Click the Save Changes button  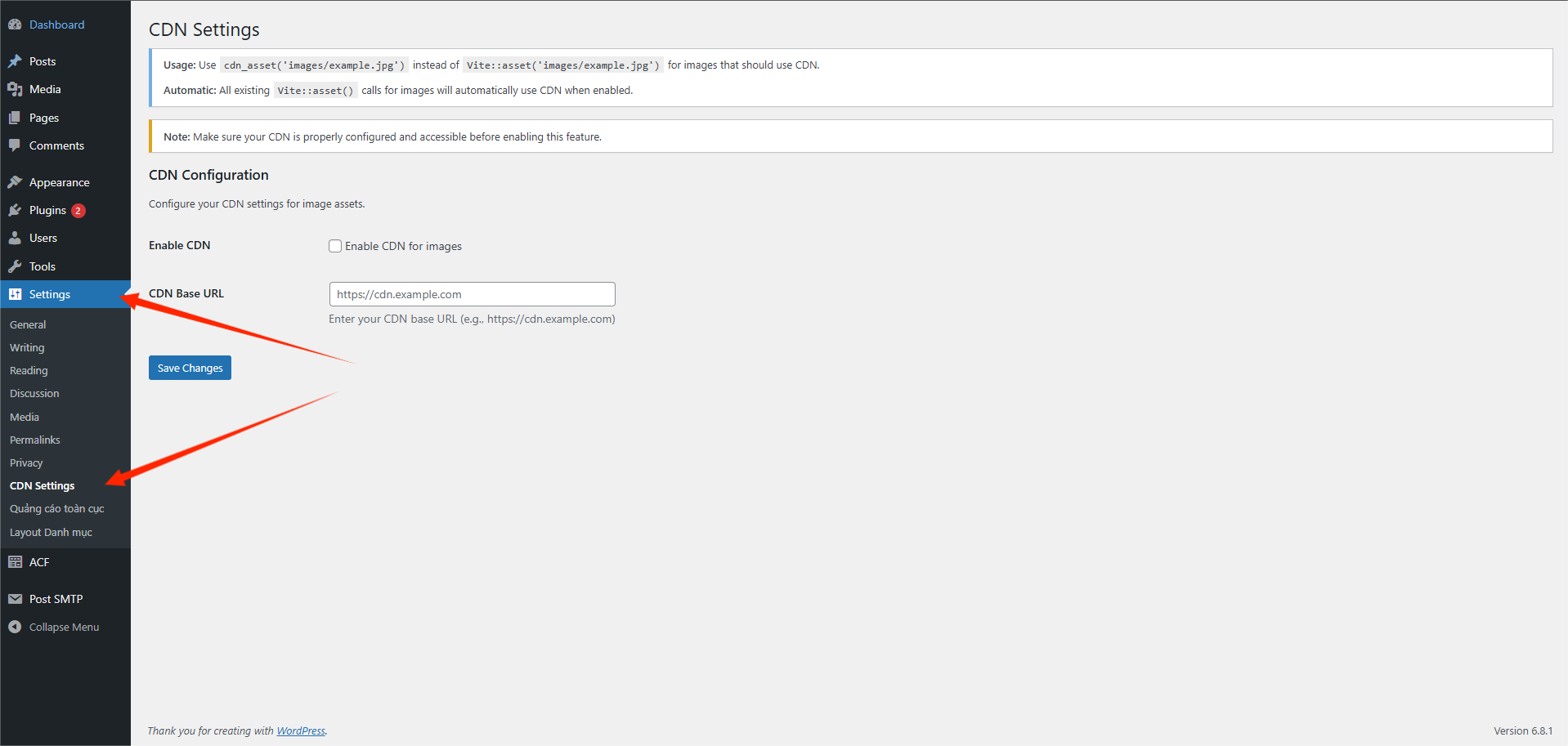(190, 368)
